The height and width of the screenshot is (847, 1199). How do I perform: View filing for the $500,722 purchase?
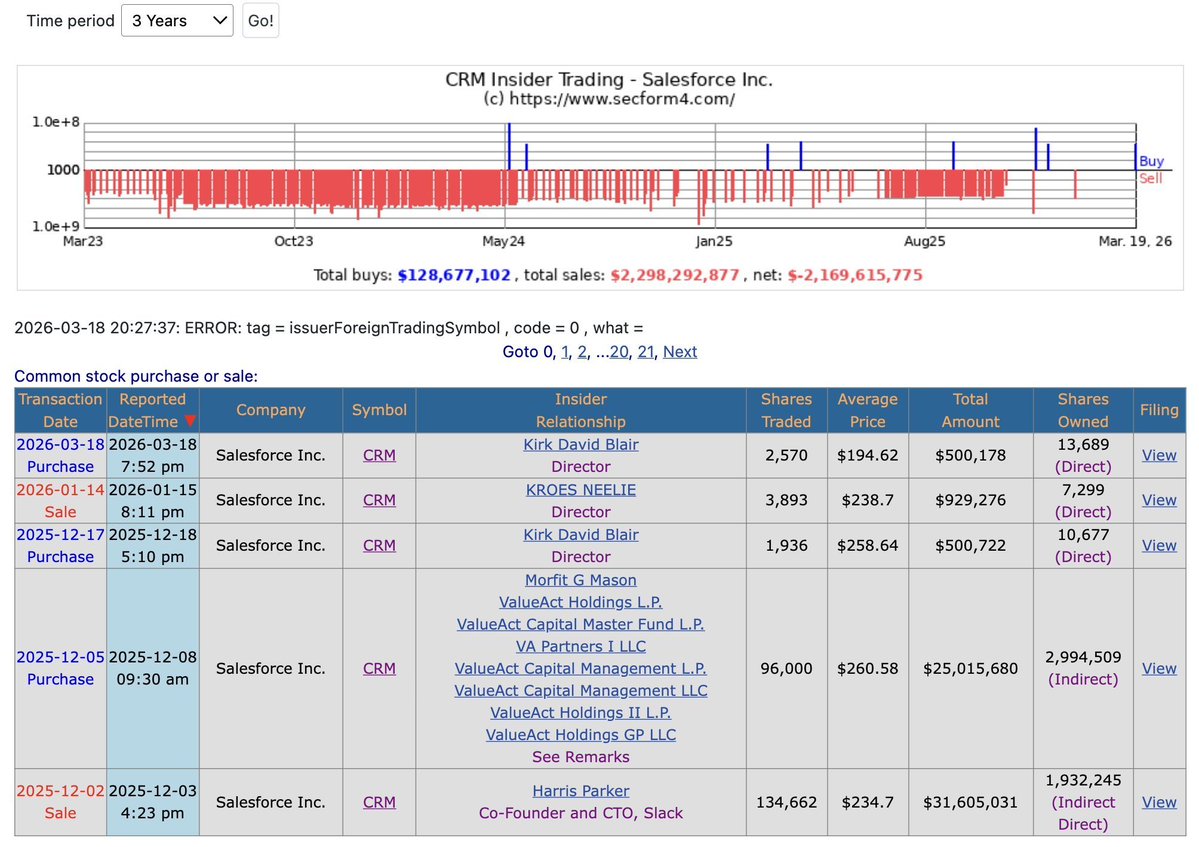[x=1159, y=545]
